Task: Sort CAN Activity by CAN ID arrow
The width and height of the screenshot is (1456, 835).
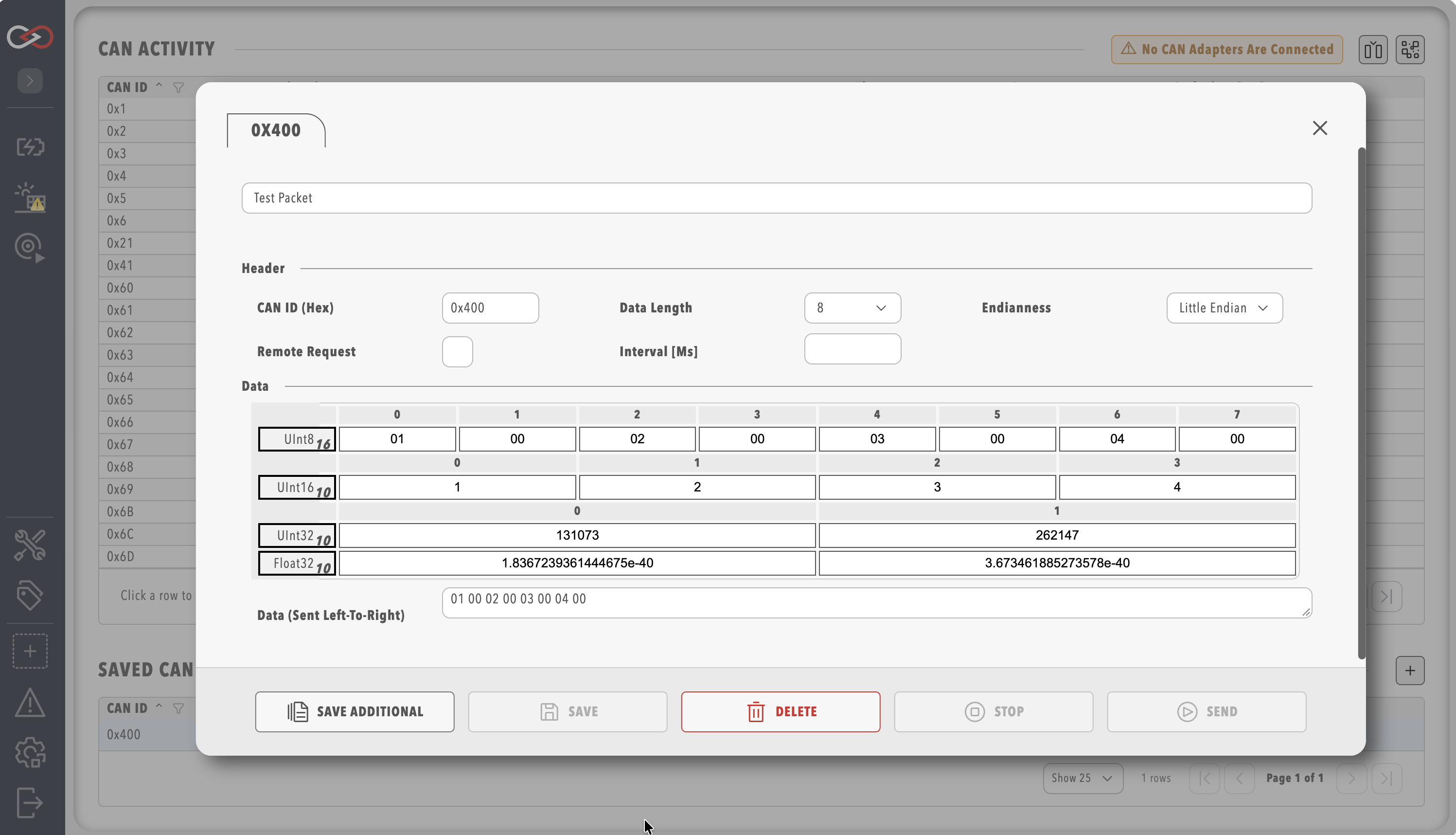Action: (159, 86)
